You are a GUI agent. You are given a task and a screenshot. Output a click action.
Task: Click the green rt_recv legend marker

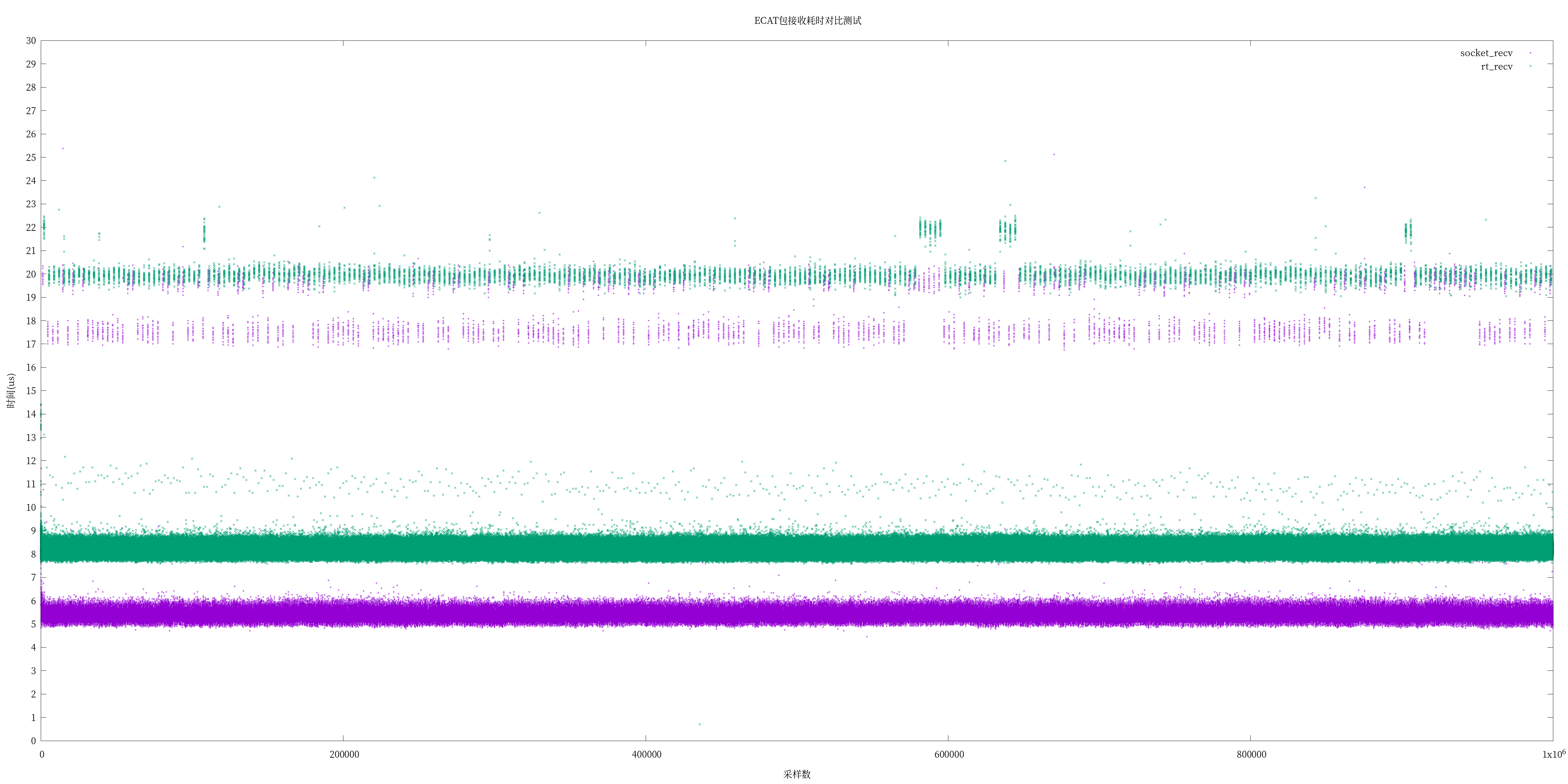pos(1530,67)
